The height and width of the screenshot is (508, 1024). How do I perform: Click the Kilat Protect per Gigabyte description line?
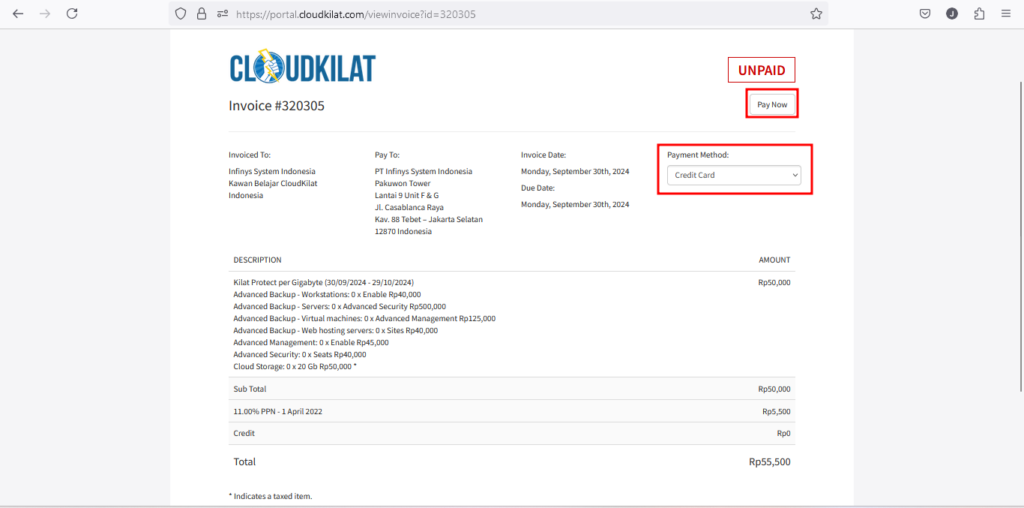click(x=323, y=283)
